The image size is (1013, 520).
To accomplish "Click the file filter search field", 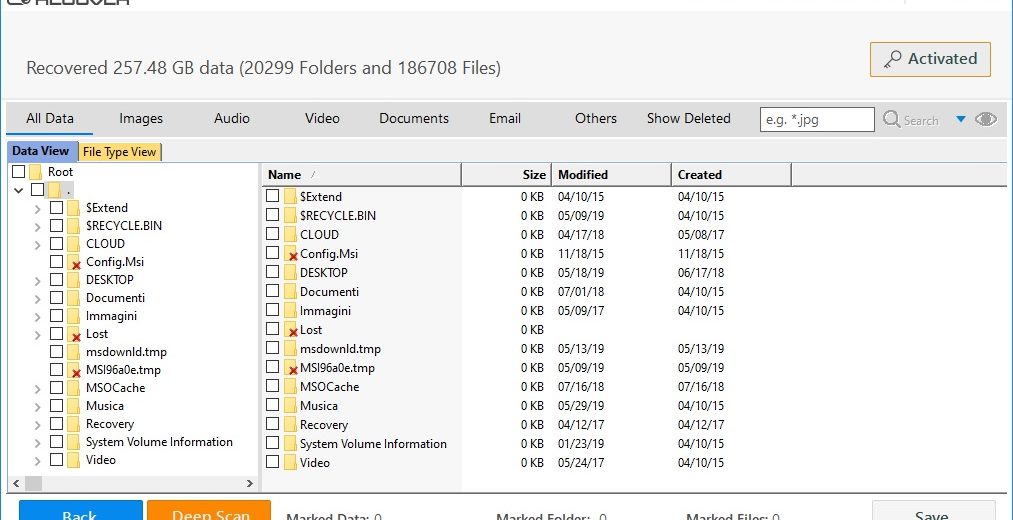I will (817, 119).
